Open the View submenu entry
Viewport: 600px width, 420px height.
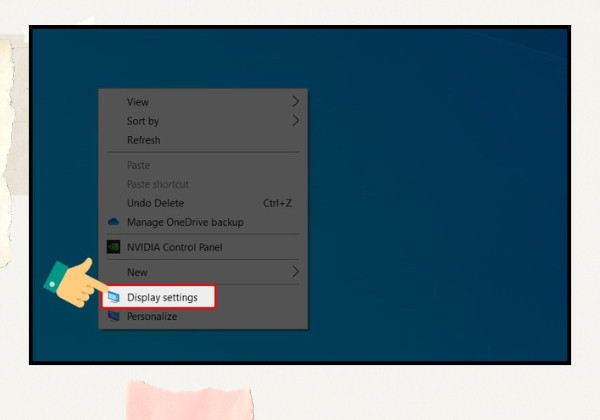click(x=203, y=102)
